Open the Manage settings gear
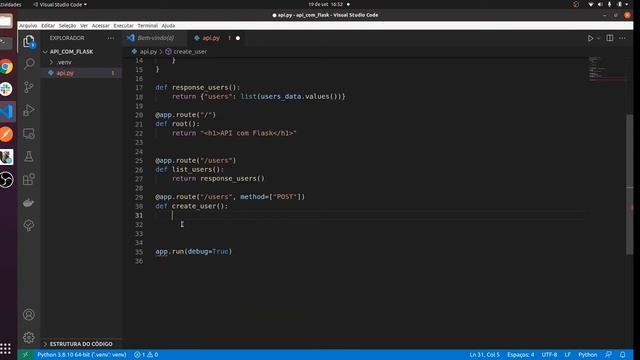Screen dimensions: 640x360 (x=29, y=338)
